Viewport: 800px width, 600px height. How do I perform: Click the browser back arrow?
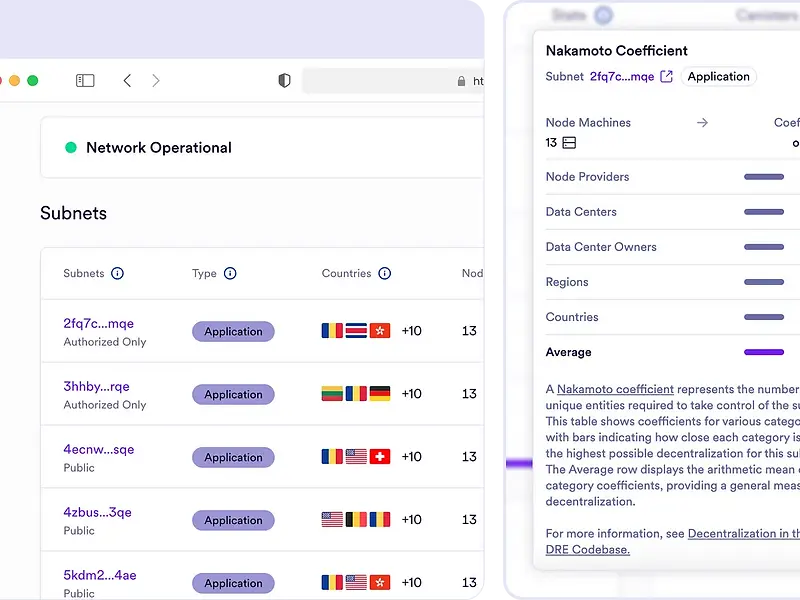pos(127,81)
